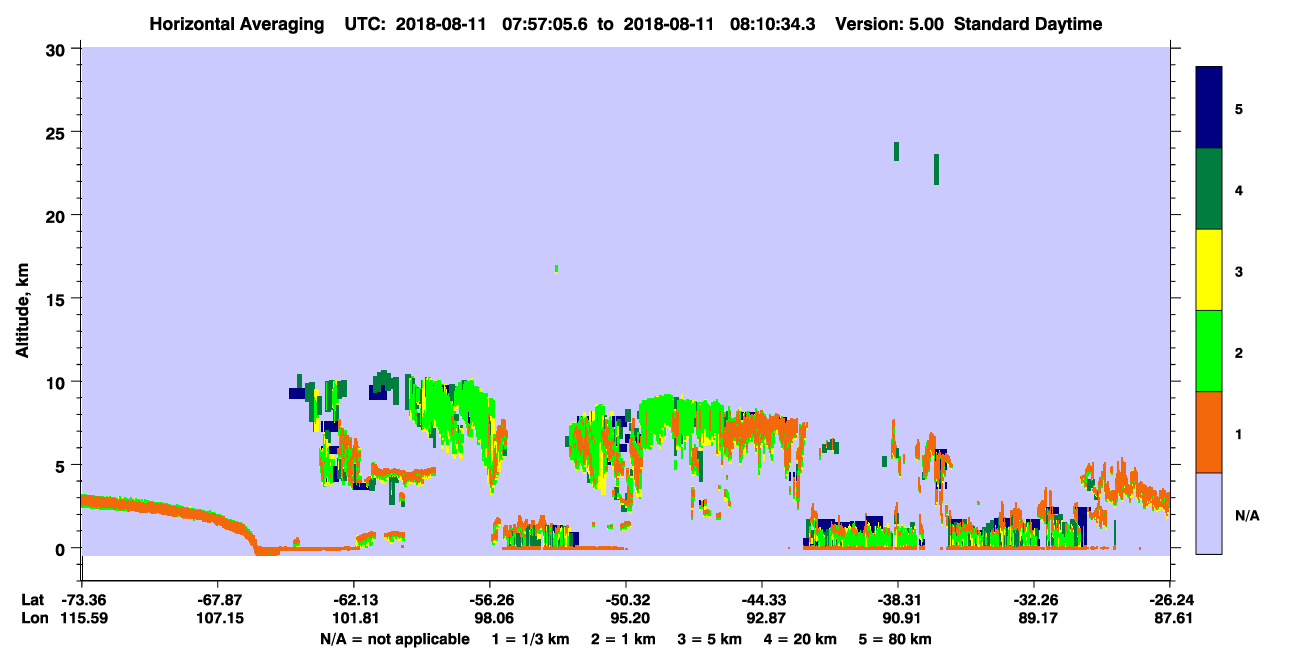Click the yellow colorbar segment labeled 3
This screenshot has width=1300, height=667.
1209,270
